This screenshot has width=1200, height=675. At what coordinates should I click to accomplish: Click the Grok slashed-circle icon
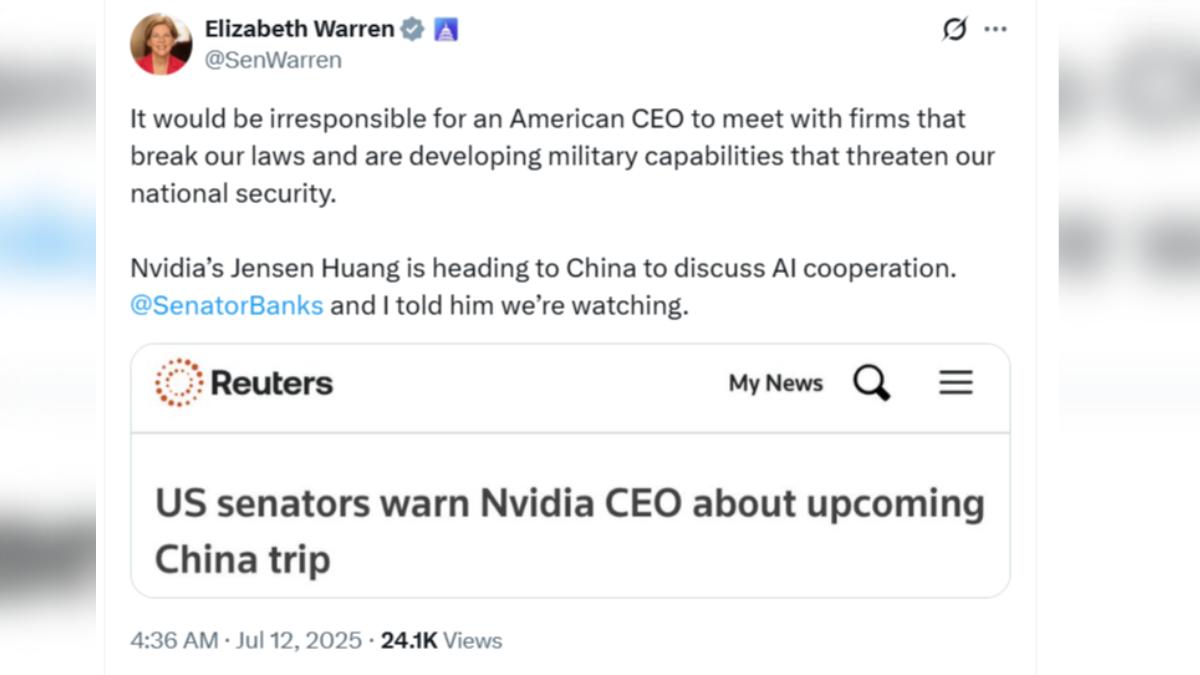(955, 30)
